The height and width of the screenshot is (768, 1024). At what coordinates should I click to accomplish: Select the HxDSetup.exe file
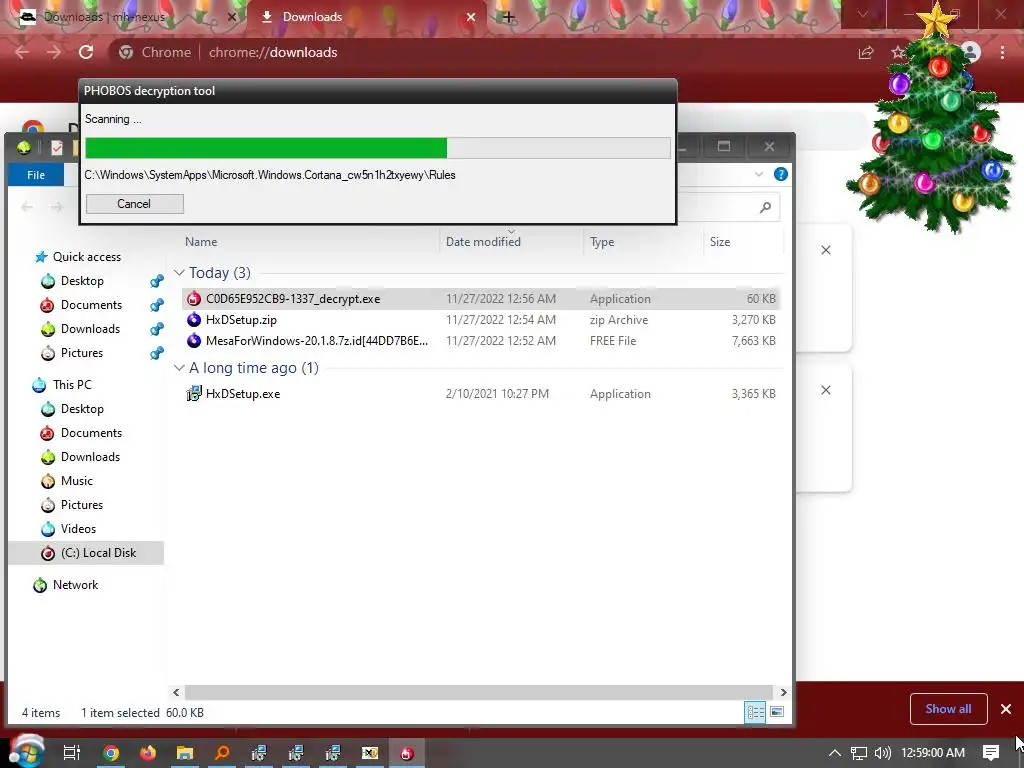[481, 394]
